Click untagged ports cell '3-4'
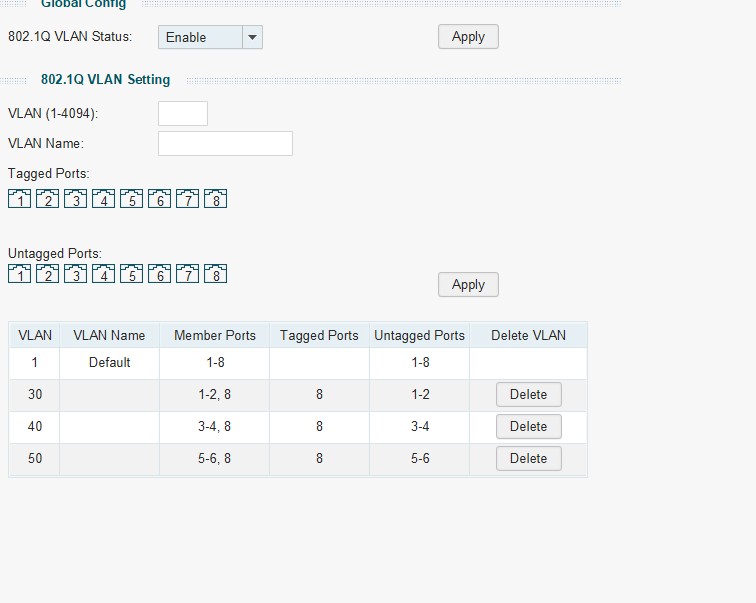 (419, 426)
